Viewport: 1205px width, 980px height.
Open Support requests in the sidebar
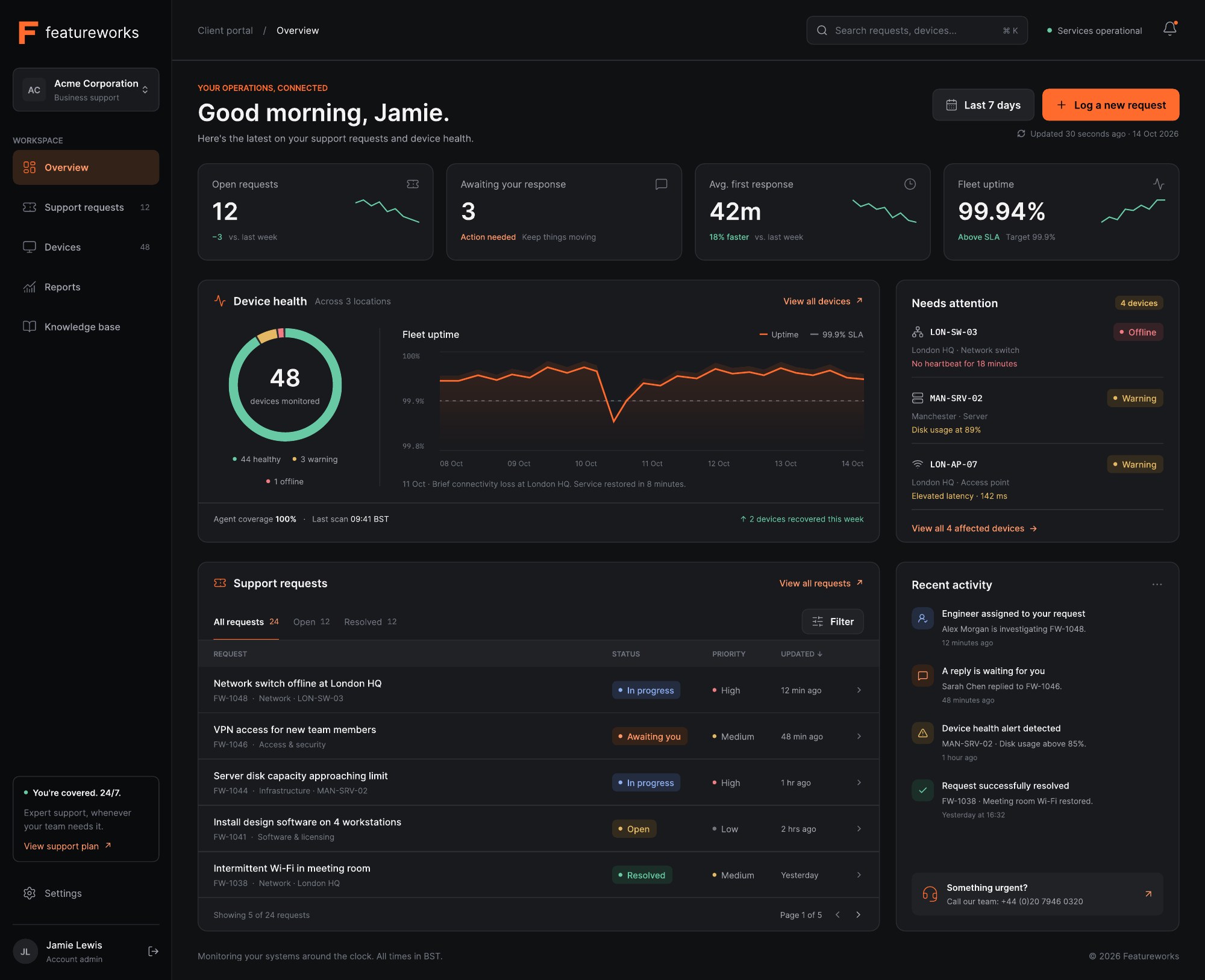[x=86, y=207]
